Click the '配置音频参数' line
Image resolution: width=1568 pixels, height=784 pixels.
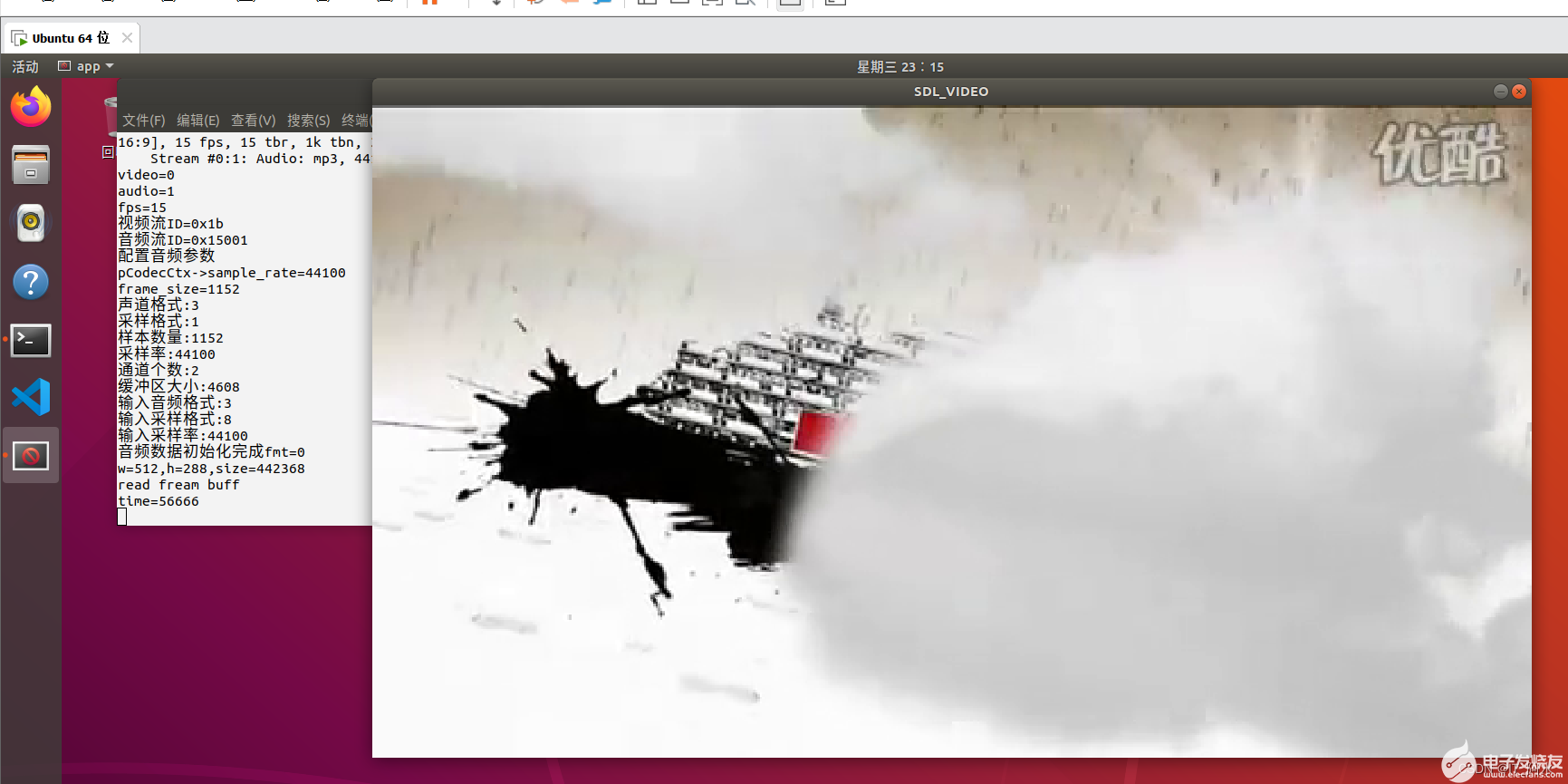(x=167, y=256)
